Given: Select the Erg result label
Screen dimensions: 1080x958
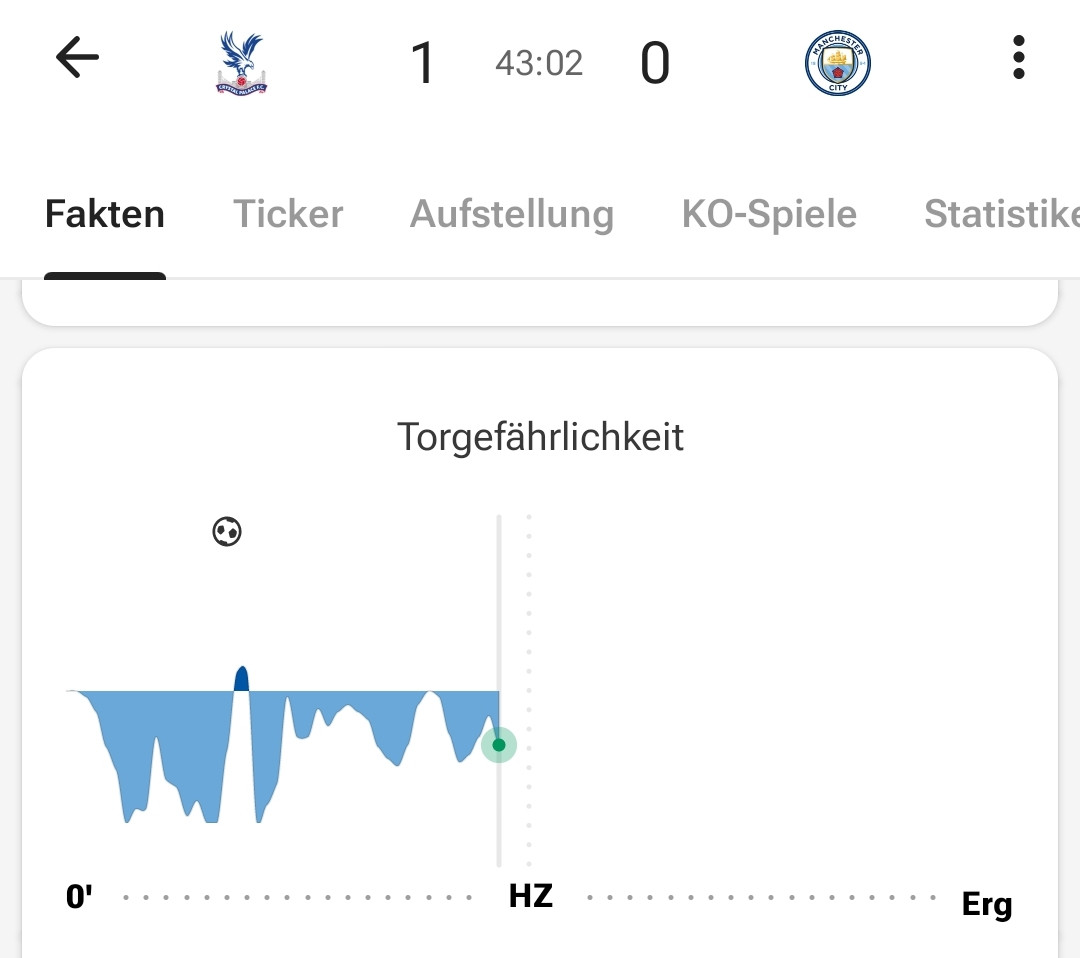Looking at the screenshot, I should click(x=986, y=904).
